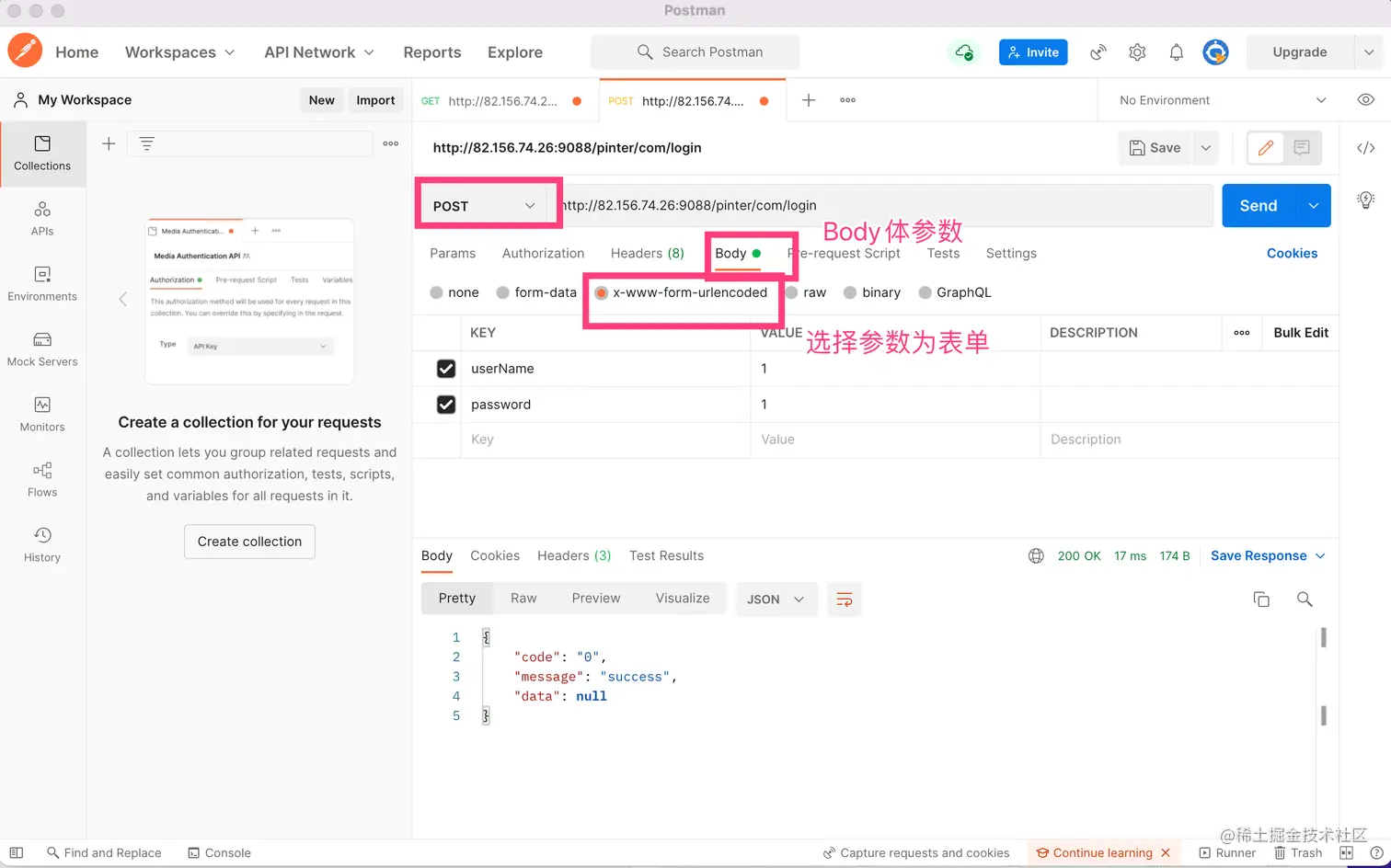Open the Test Results response tab
The width and height of the screenshot is (1391, 868).
click(x=666, y=556)
